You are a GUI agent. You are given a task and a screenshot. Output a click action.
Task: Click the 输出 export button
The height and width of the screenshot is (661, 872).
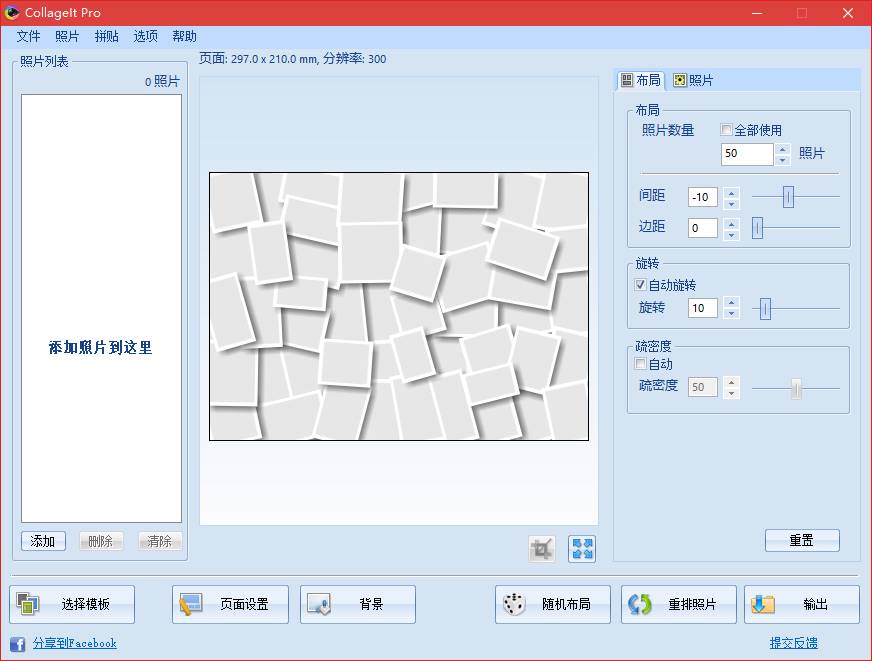pos(802,604)
